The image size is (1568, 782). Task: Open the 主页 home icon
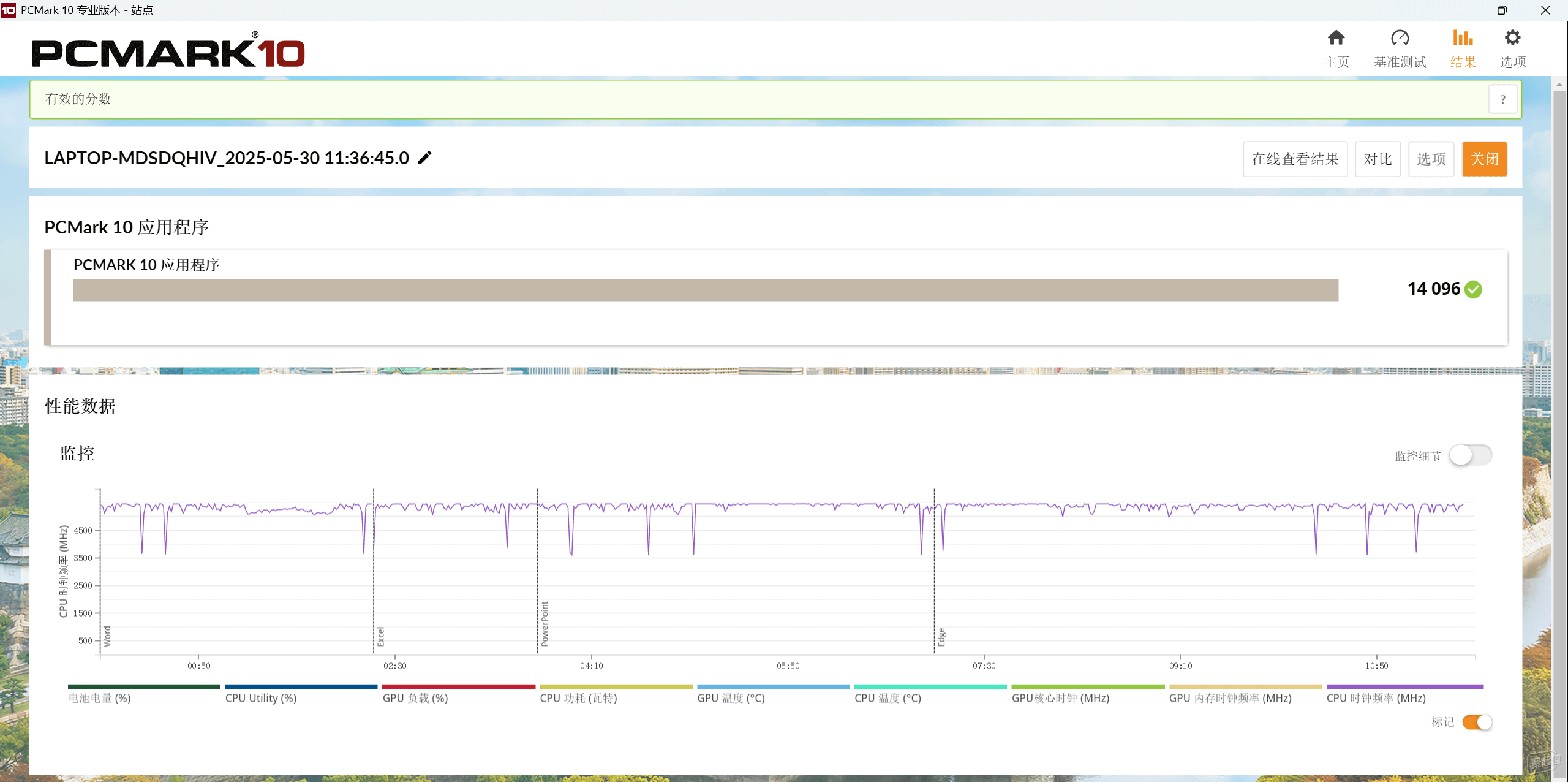point(1336,48)
